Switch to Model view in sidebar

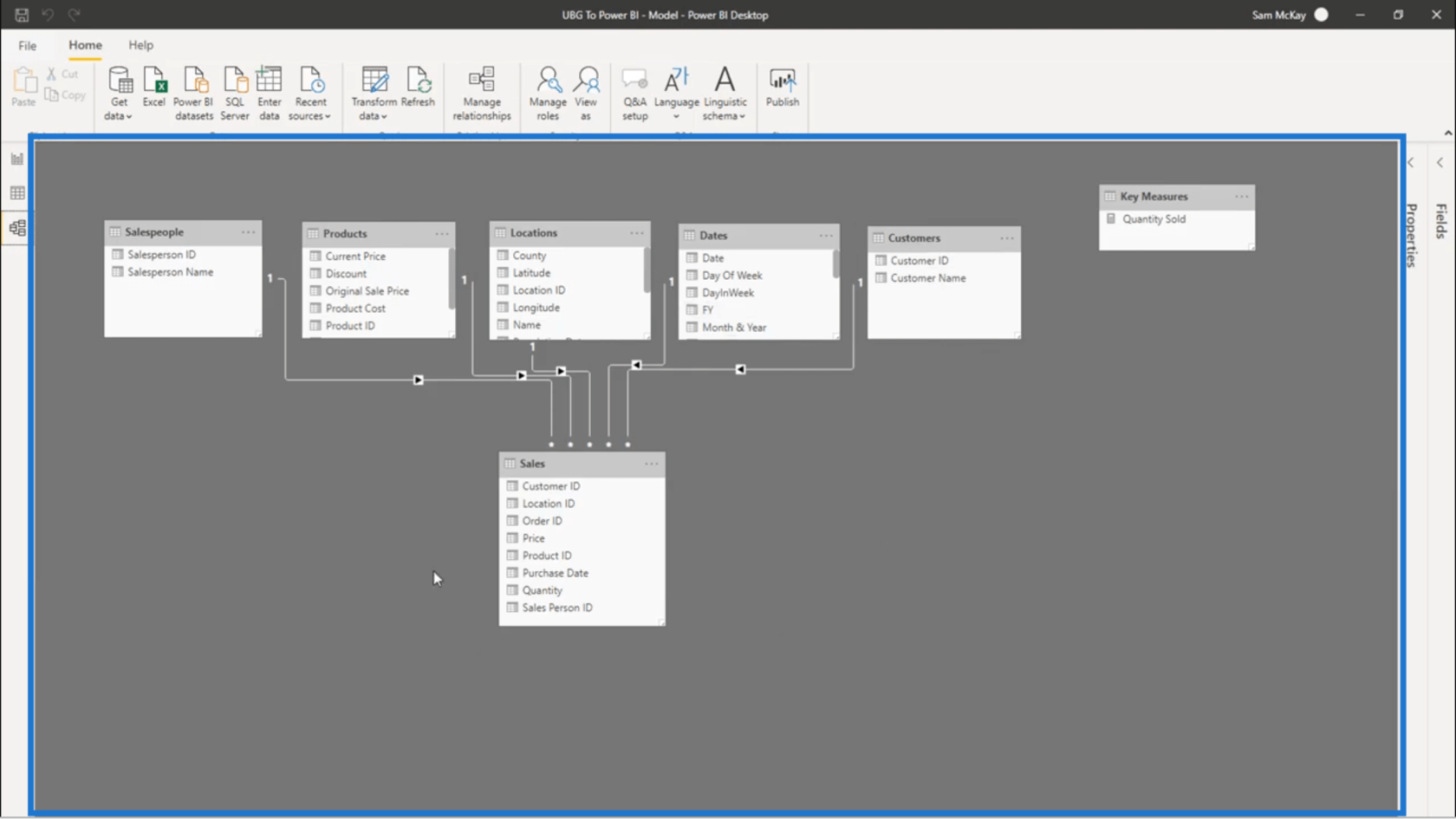(17, 228)
